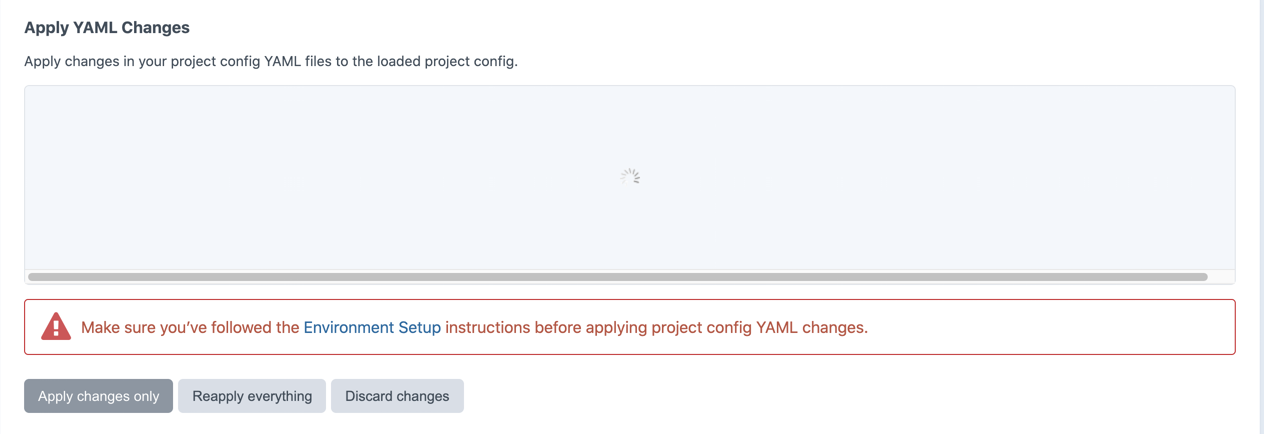Click the word "Apply" in the page heading
1264x434 pixels.
[46, 28]
